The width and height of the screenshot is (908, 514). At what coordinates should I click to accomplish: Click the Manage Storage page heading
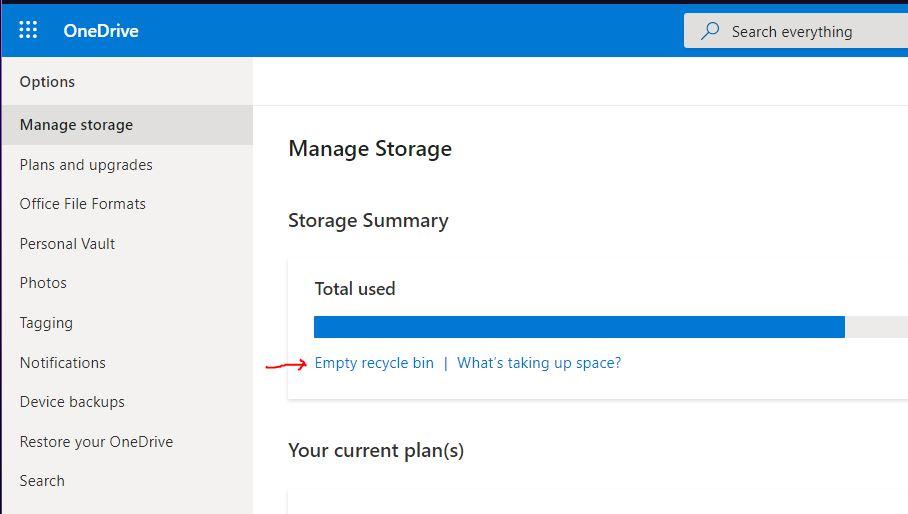click(x=370, y=149)
